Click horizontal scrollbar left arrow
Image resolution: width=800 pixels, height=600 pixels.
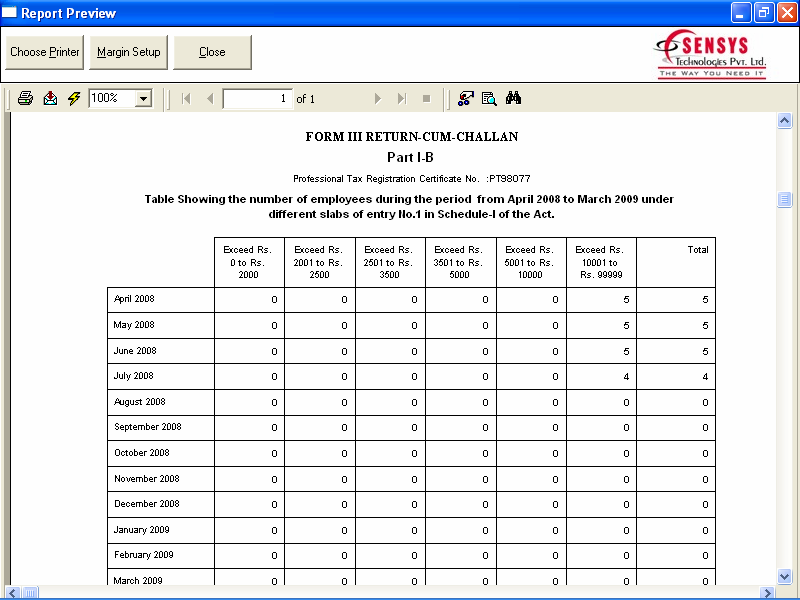12,592
